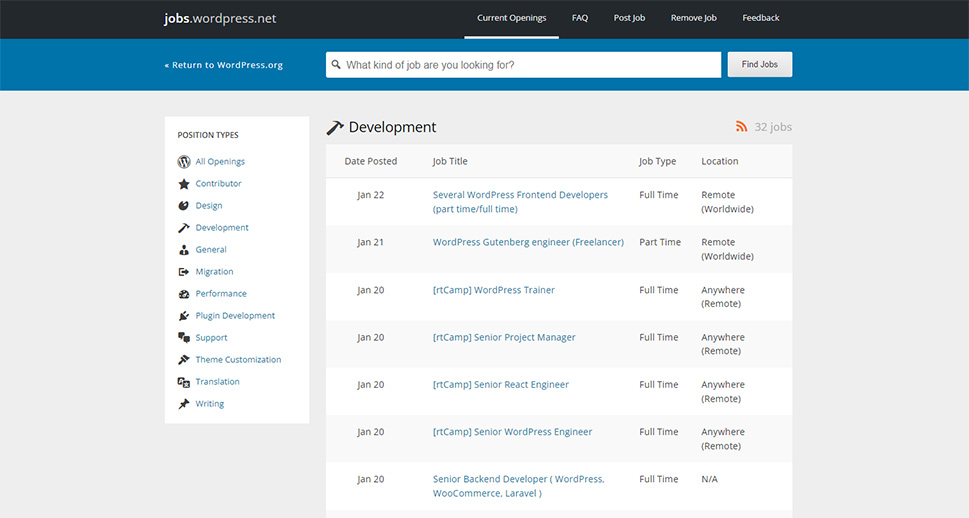The image size is (969, 518).
Task: Click the Migration arrow icon in sidebar
Action: click(184, 271)
